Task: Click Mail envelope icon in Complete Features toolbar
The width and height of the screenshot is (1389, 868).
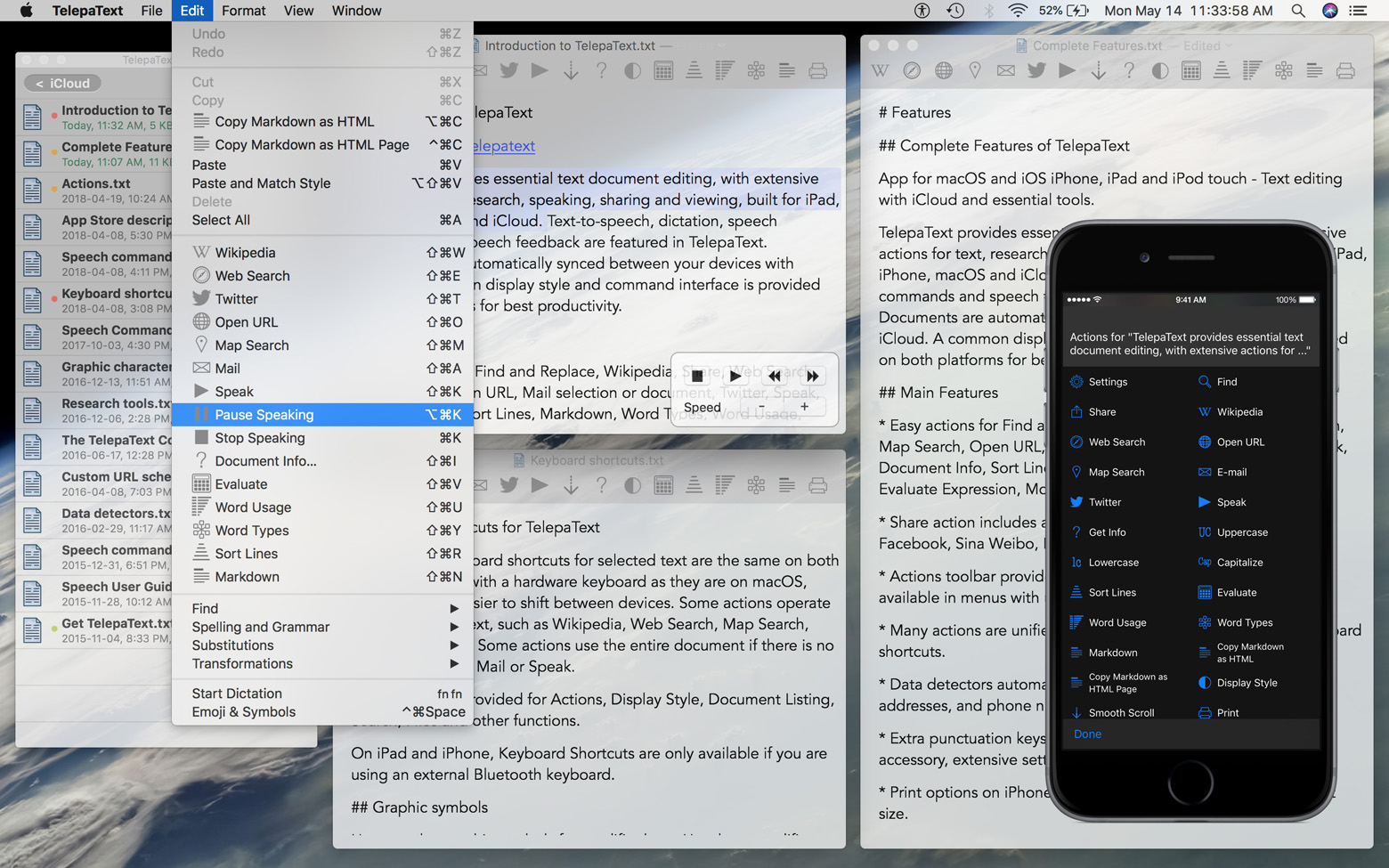Action: [x=1006, y=70]
